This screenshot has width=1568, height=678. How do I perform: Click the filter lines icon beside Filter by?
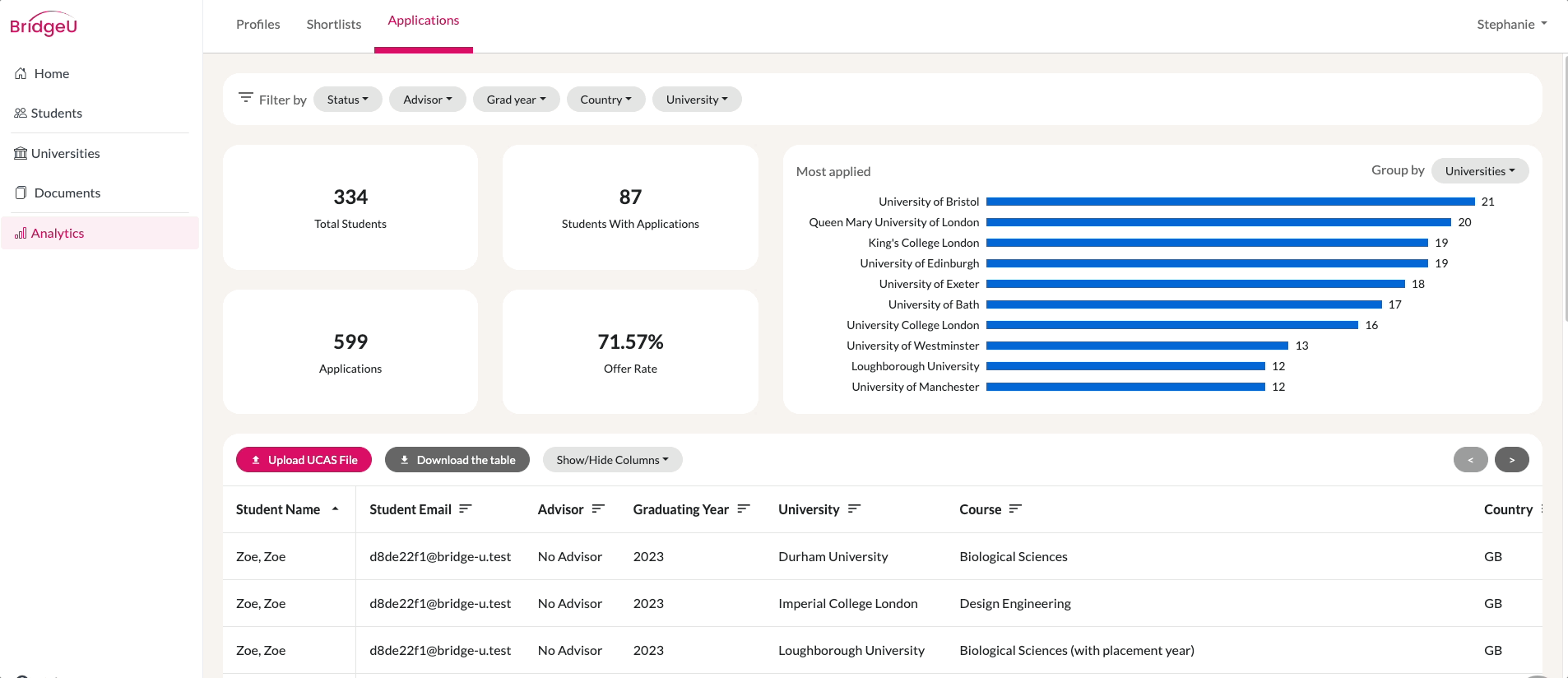point(245,98)
